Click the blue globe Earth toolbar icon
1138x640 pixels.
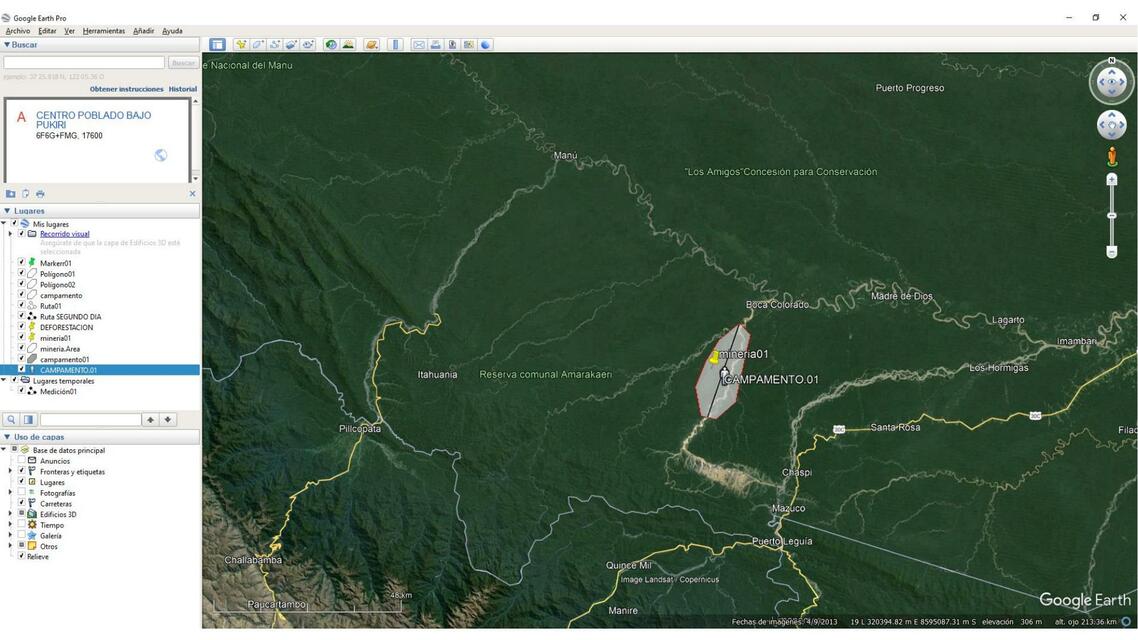486,45
